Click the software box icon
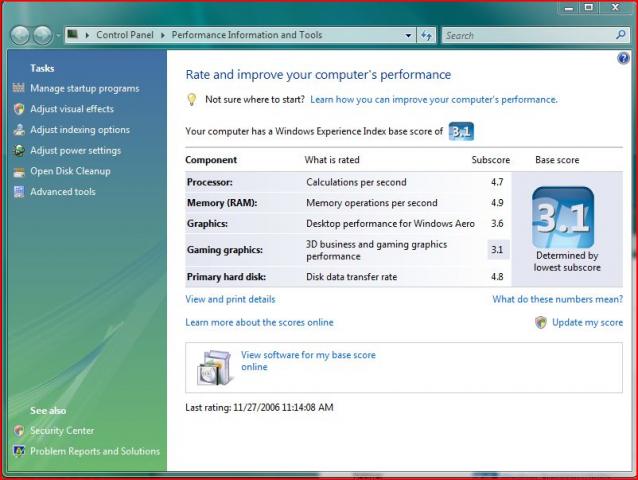Image resolution: width=638 pixels, height=480 pixels. pyautogui.click(x=215, y=367)
